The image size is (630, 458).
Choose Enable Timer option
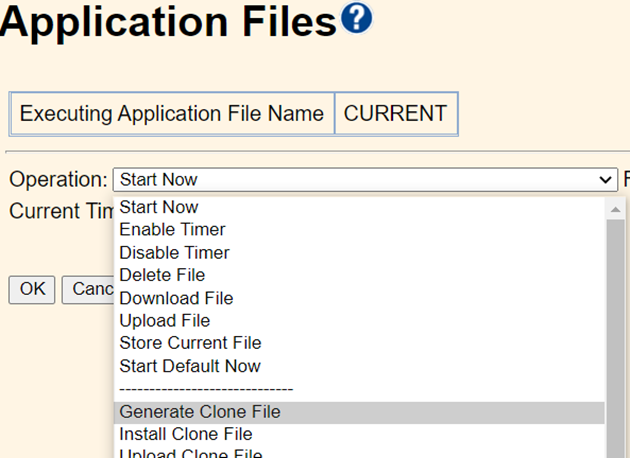(x=172, y=230)
